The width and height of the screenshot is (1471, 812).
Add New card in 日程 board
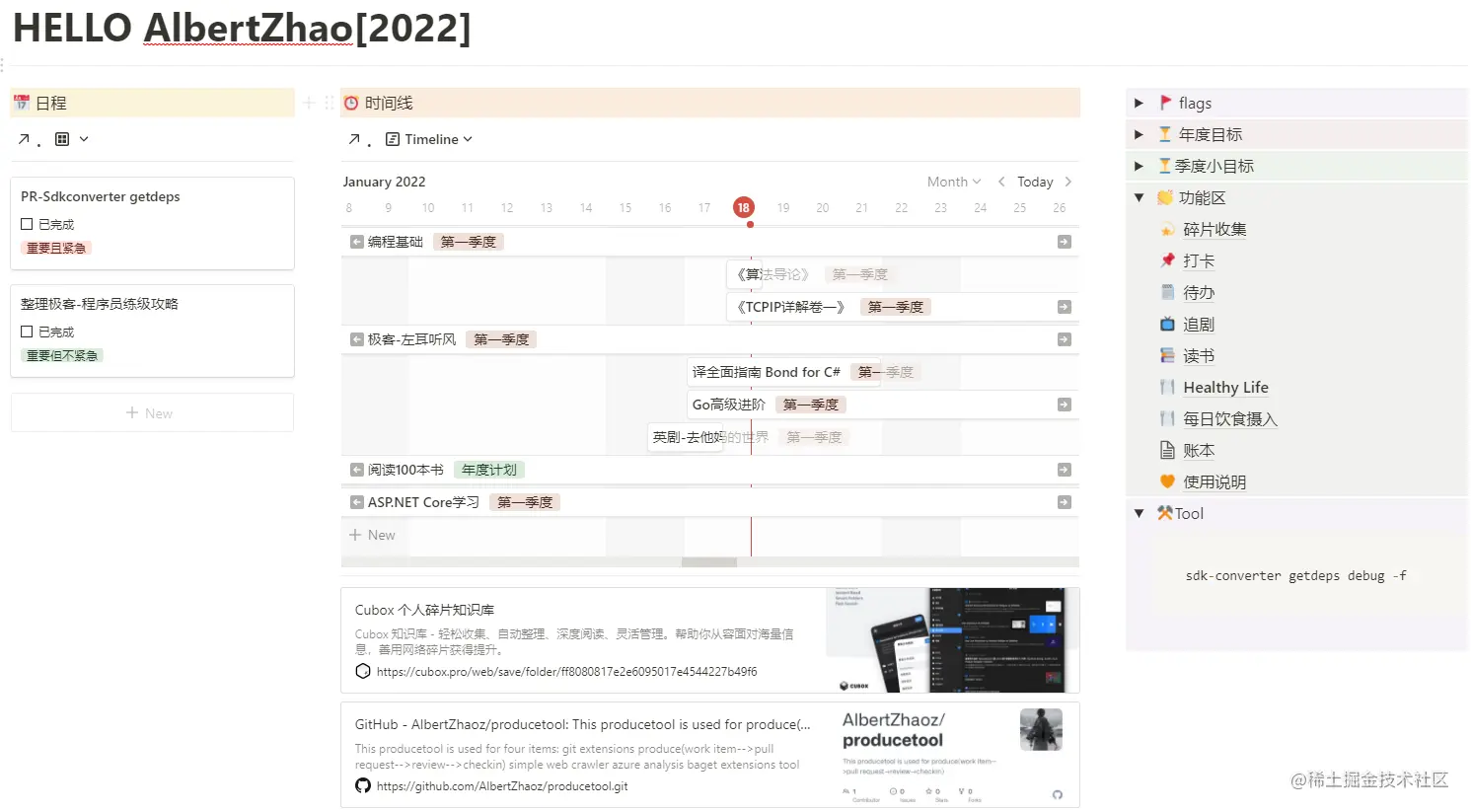click(152, 412)
